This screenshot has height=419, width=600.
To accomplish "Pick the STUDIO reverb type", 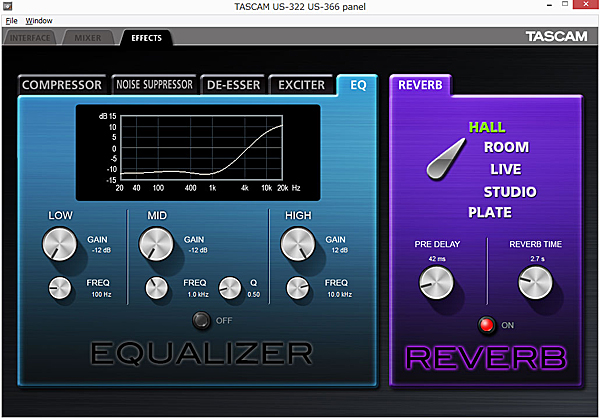I will click(x=510, y=191).
